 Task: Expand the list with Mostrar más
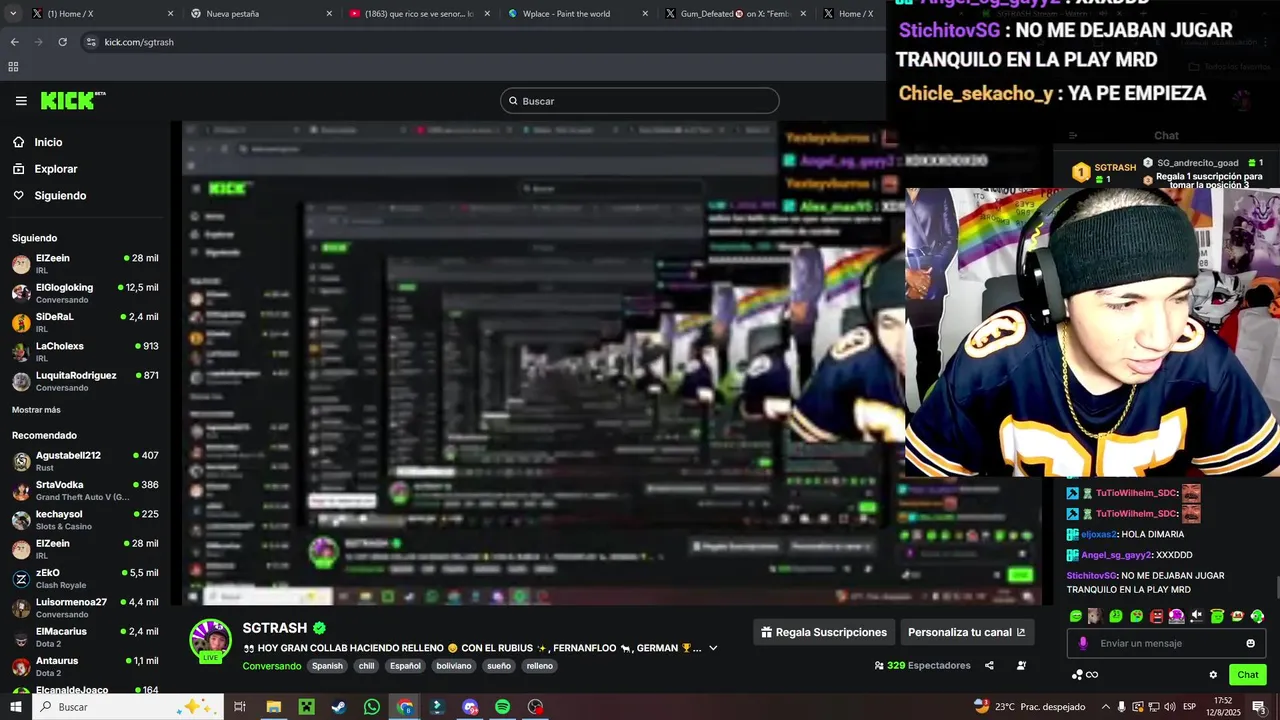click(36, 410)
